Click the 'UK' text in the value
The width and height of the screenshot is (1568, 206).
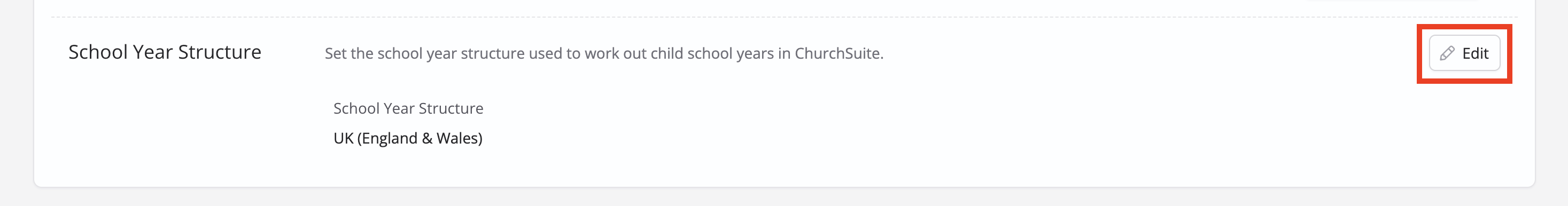click(343, 139)
